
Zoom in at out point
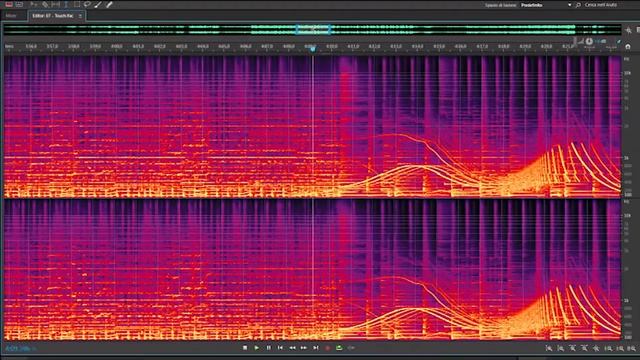[x=620, y=348]
